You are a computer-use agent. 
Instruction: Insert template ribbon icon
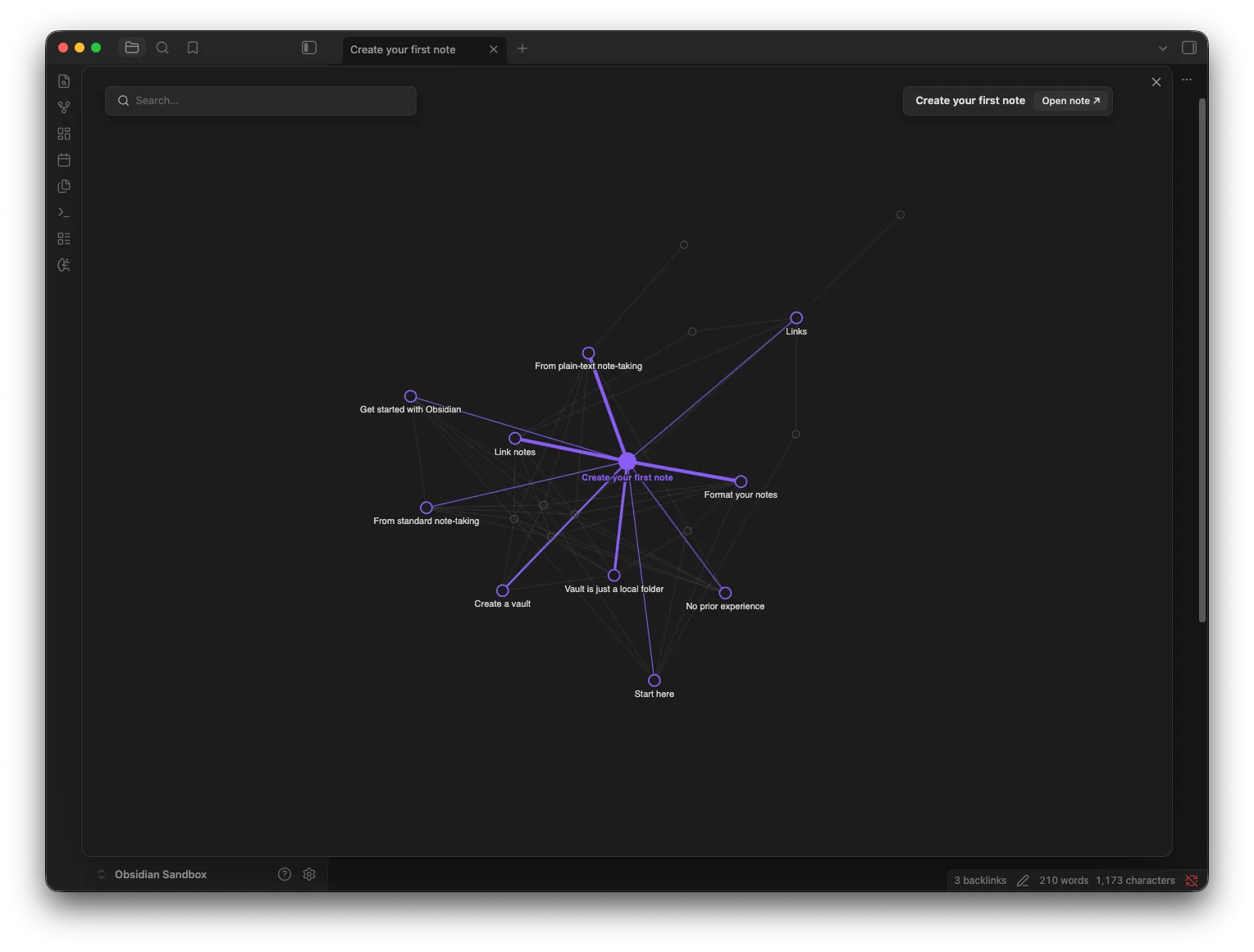point(64,186)
